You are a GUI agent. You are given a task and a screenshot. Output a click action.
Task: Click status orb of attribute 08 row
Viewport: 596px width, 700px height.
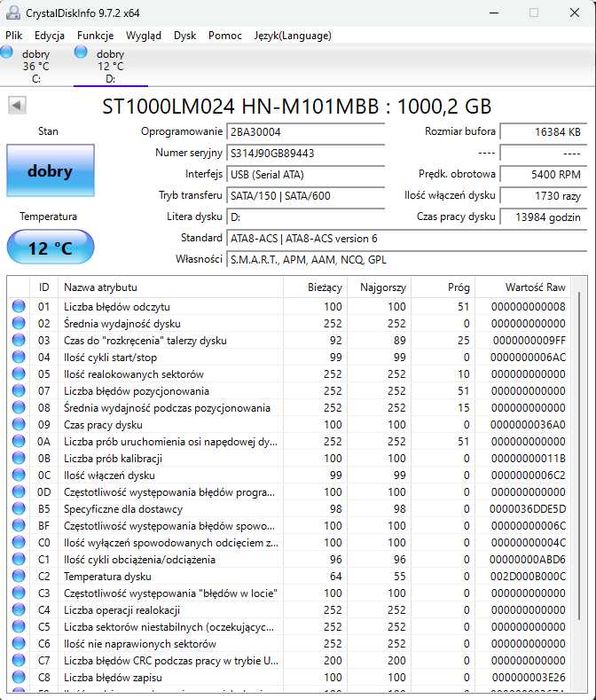[x=18, y=407]
